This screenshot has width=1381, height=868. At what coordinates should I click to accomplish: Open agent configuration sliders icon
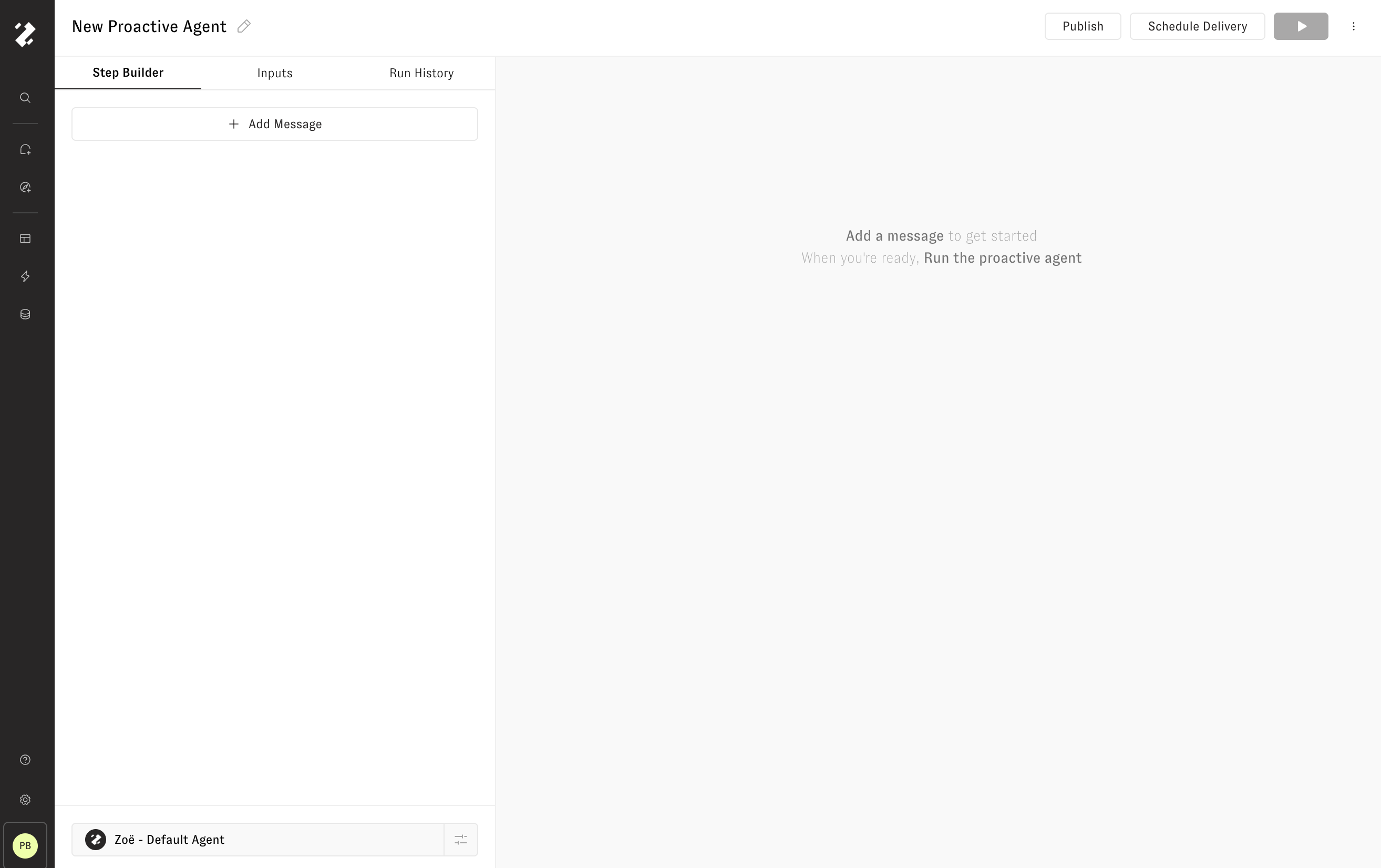pos(461,840)
